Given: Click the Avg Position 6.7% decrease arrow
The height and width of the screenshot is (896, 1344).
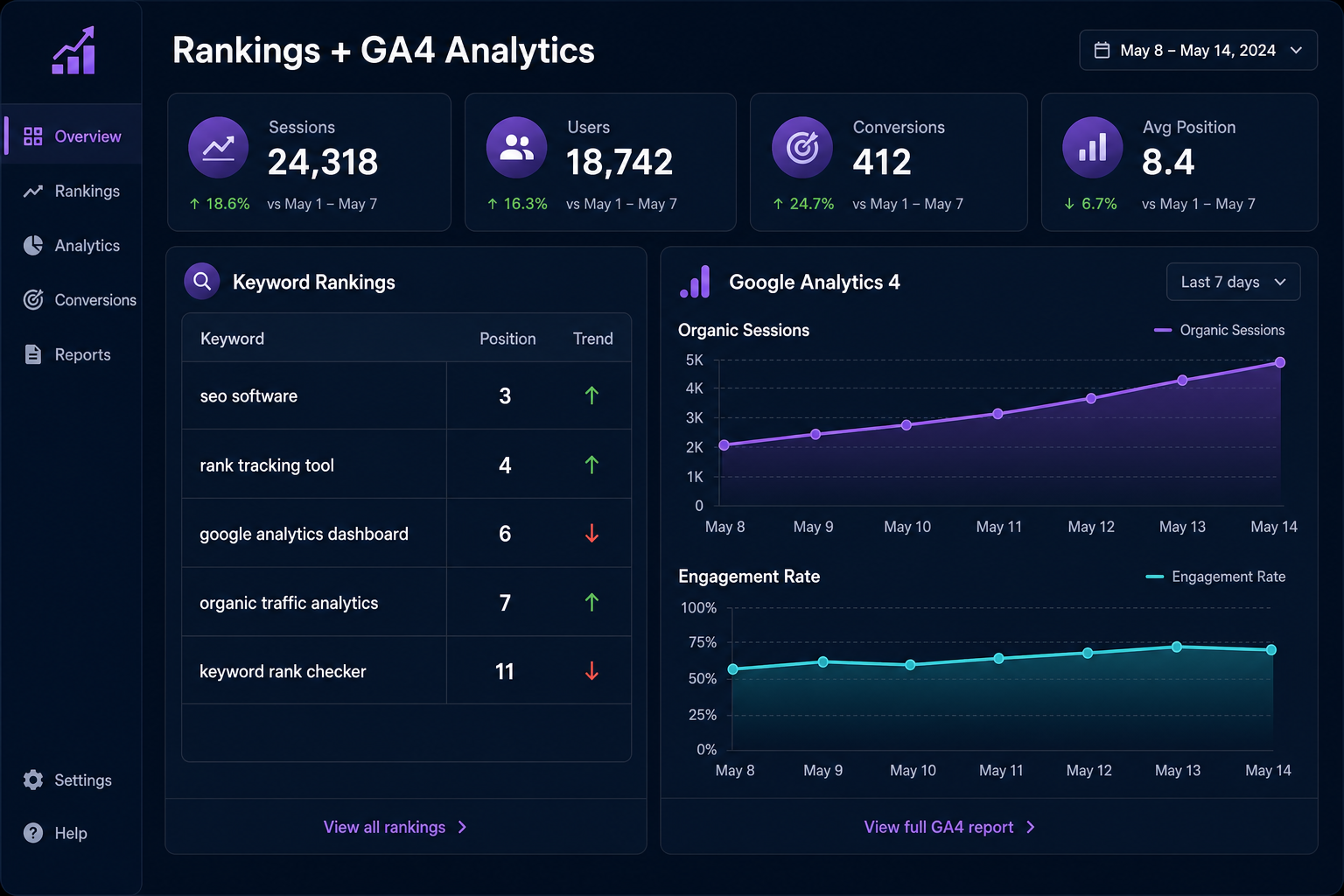Looking at the screenshot, I should click(x=1069, y=204).
